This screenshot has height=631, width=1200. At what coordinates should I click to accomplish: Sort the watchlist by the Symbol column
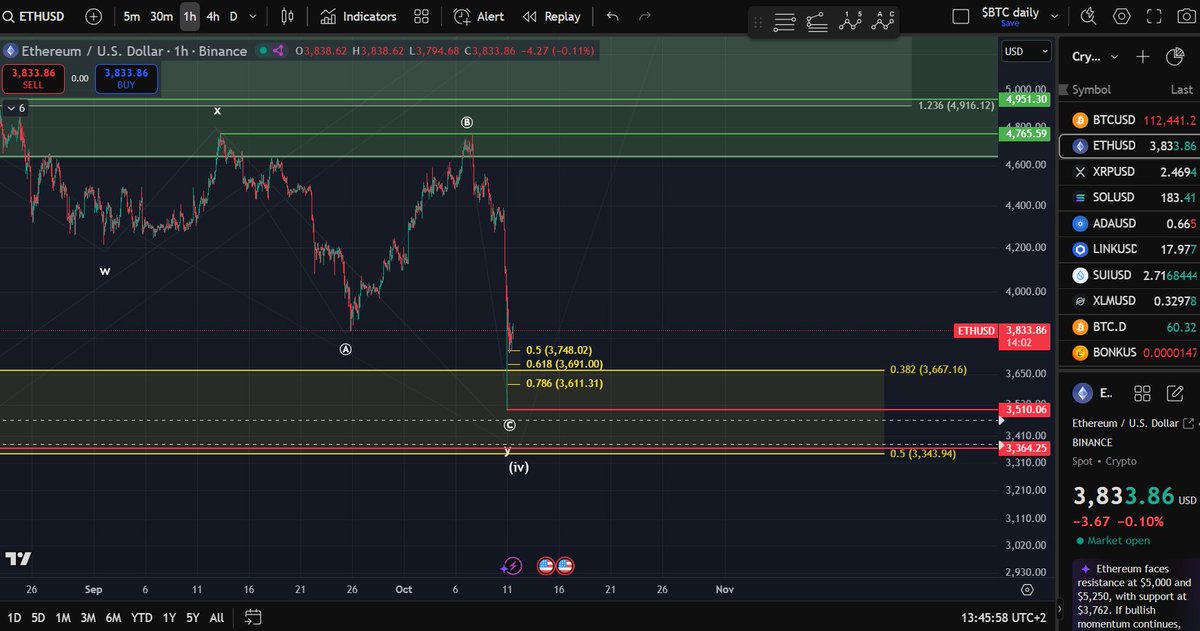[x=1091, y=90]
